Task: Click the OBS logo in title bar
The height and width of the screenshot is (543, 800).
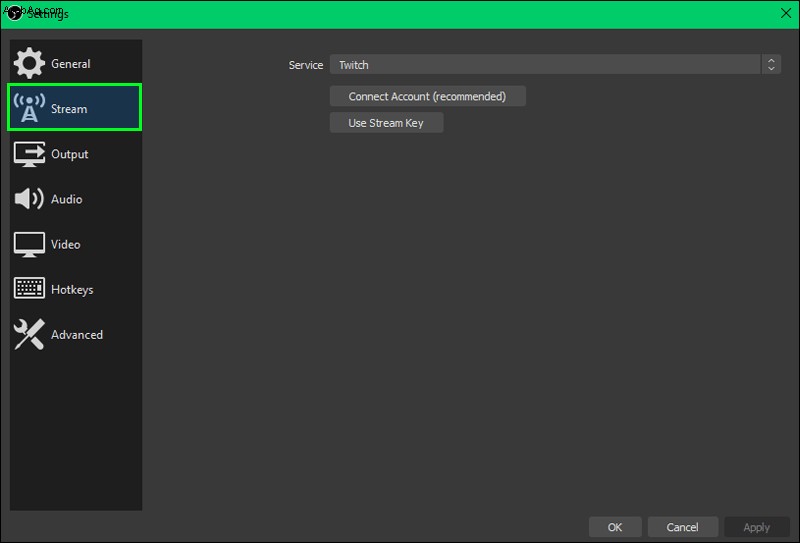Action: pos(14,13)
